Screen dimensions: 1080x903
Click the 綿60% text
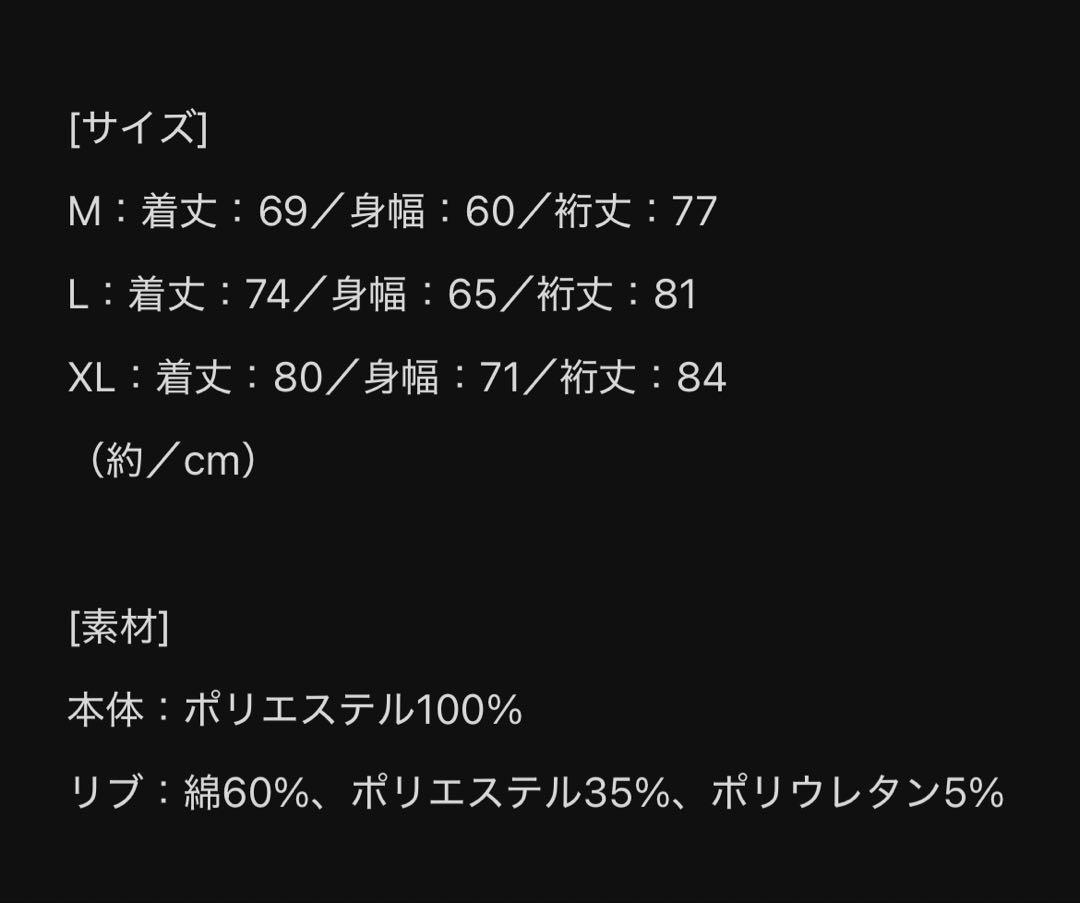pos(246,793)
